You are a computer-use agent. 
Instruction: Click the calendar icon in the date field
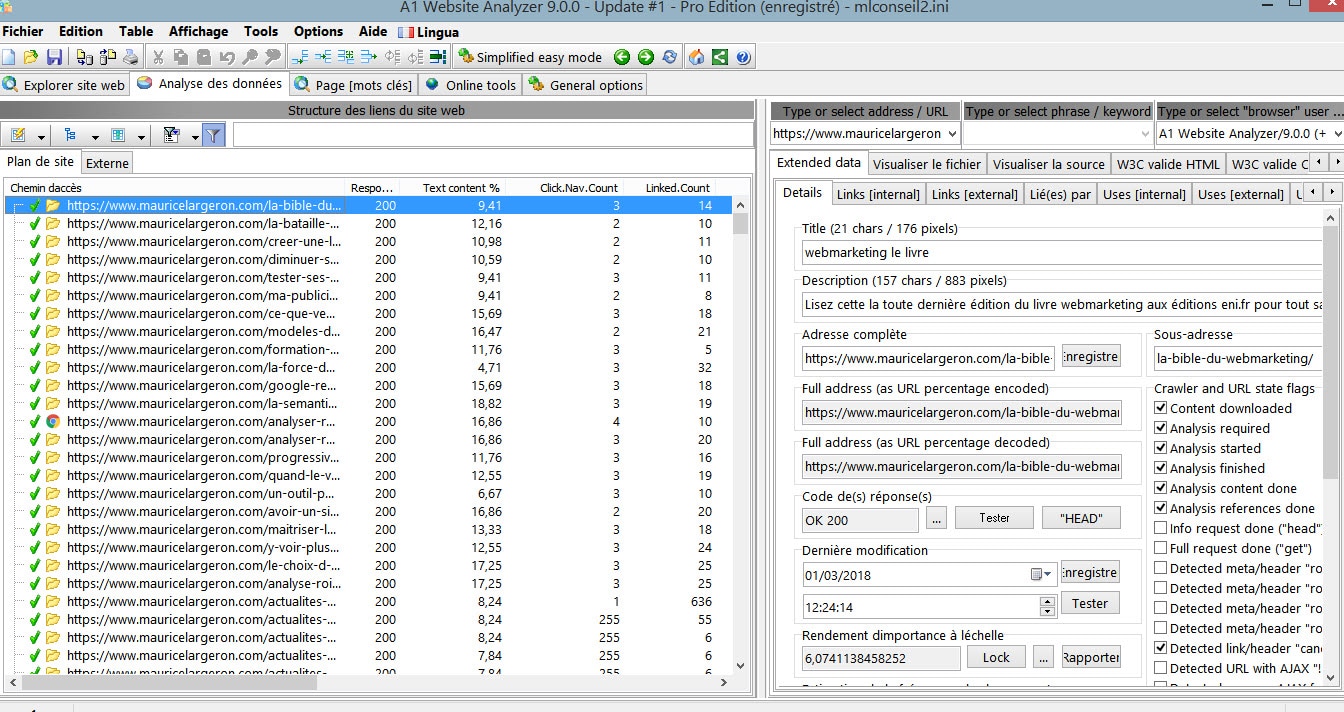1037,574
